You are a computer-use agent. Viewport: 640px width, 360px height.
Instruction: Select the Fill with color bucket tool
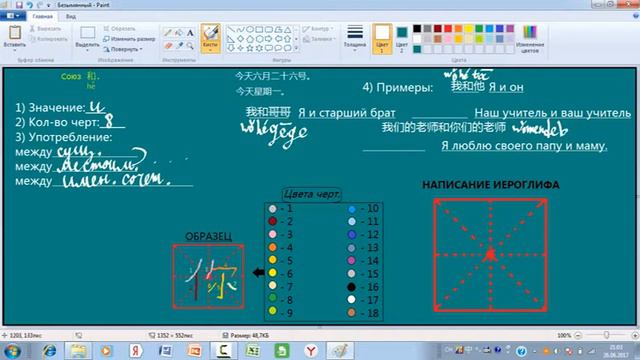tap(179, 33)
